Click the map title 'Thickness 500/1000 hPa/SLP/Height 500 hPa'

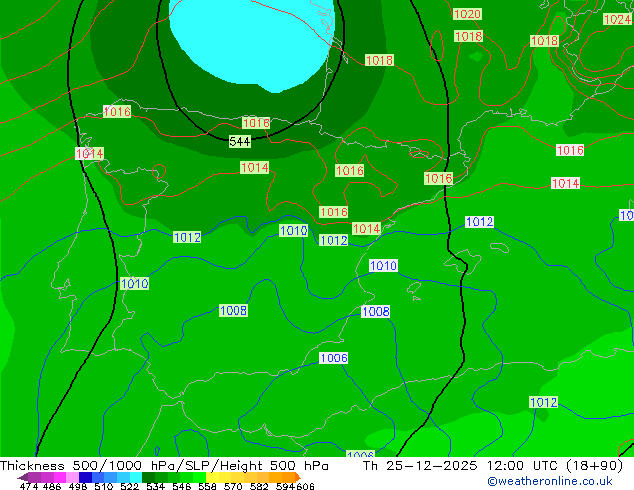164,465
